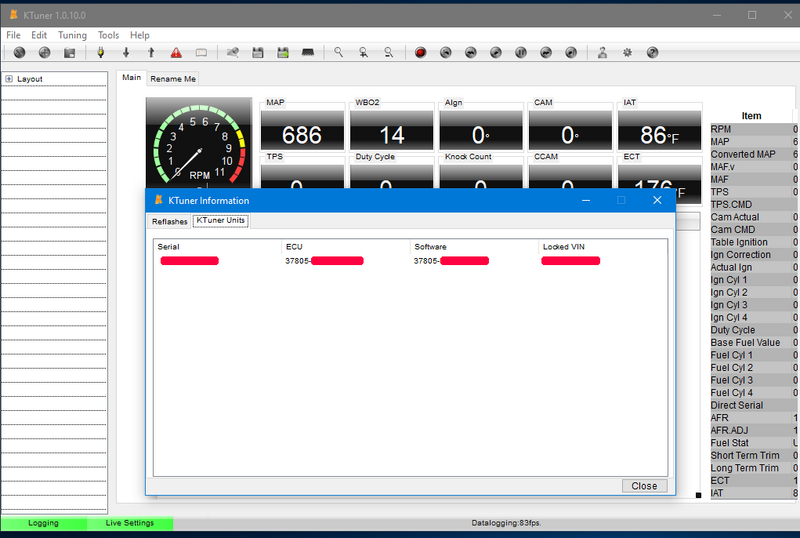800x538 pixels.
Task: Click the first magnifier icon in toolbar
Action: (339, 52)
